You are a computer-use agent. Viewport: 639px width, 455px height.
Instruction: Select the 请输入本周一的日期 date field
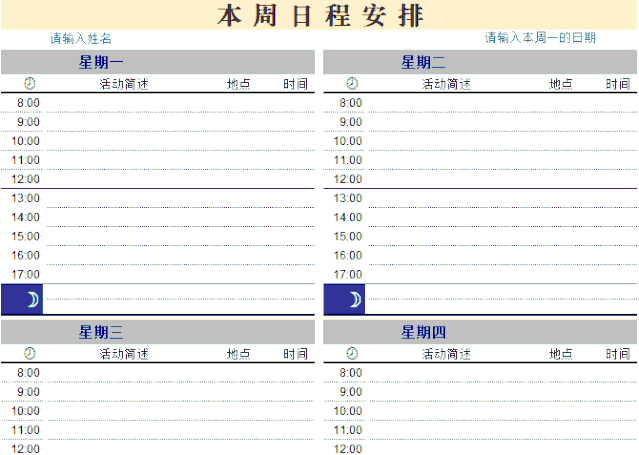(x=540, y=38)
